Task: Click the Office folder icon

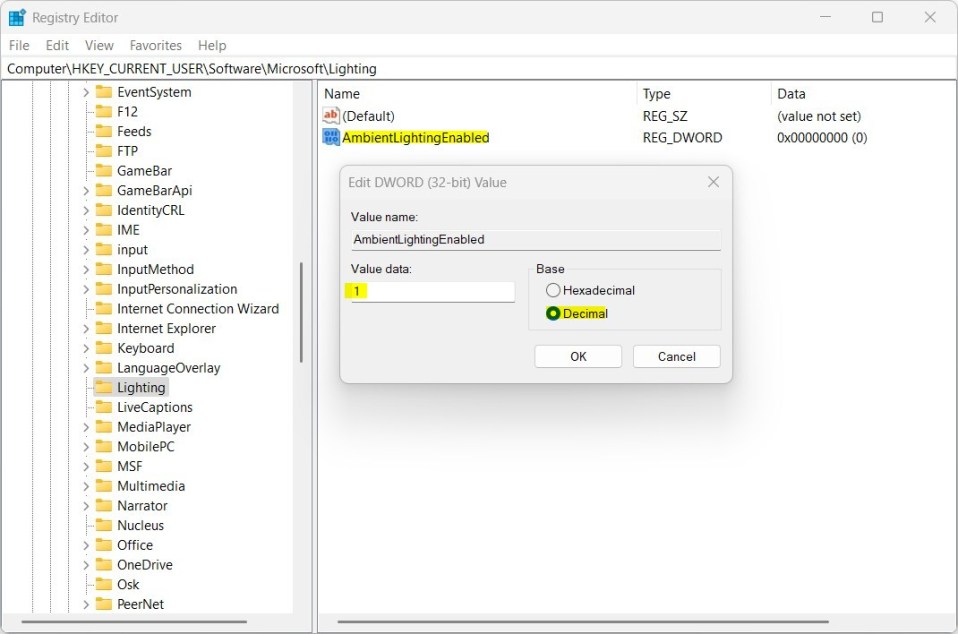Action: pos(104,545)
